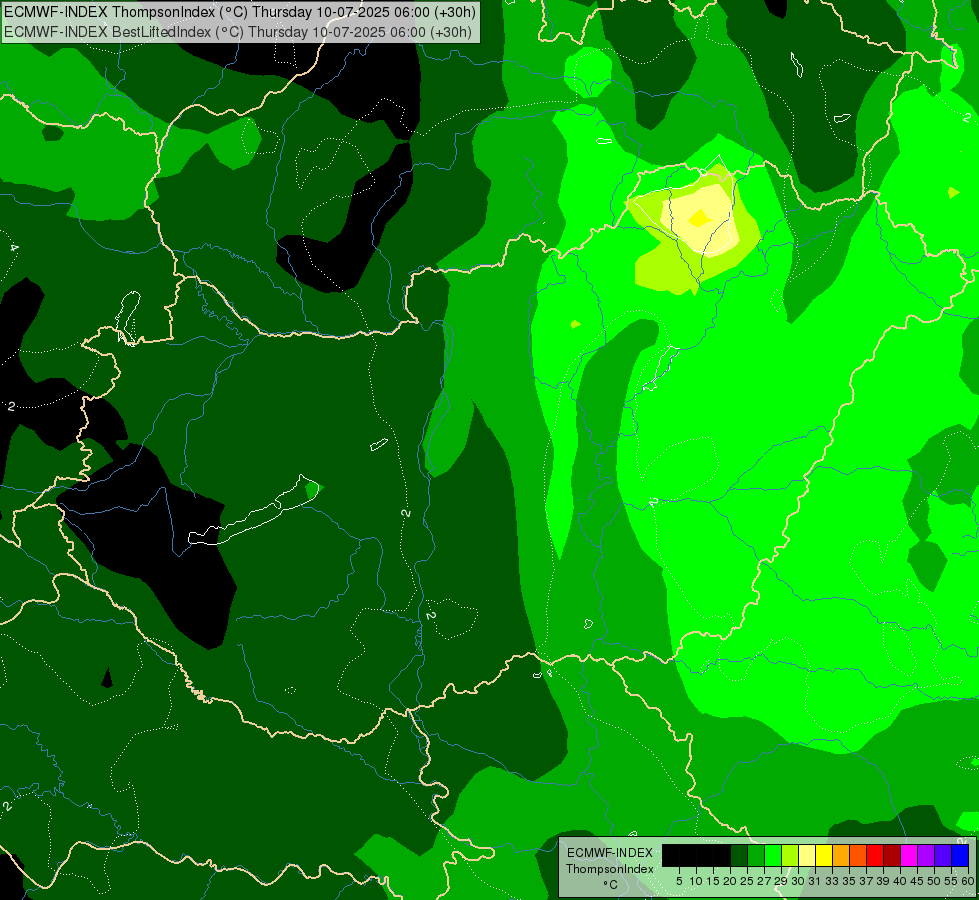The height and width of the screenshot is (900, 979).
Task: Click the legend tick value 5
Action: pos(679,881)
